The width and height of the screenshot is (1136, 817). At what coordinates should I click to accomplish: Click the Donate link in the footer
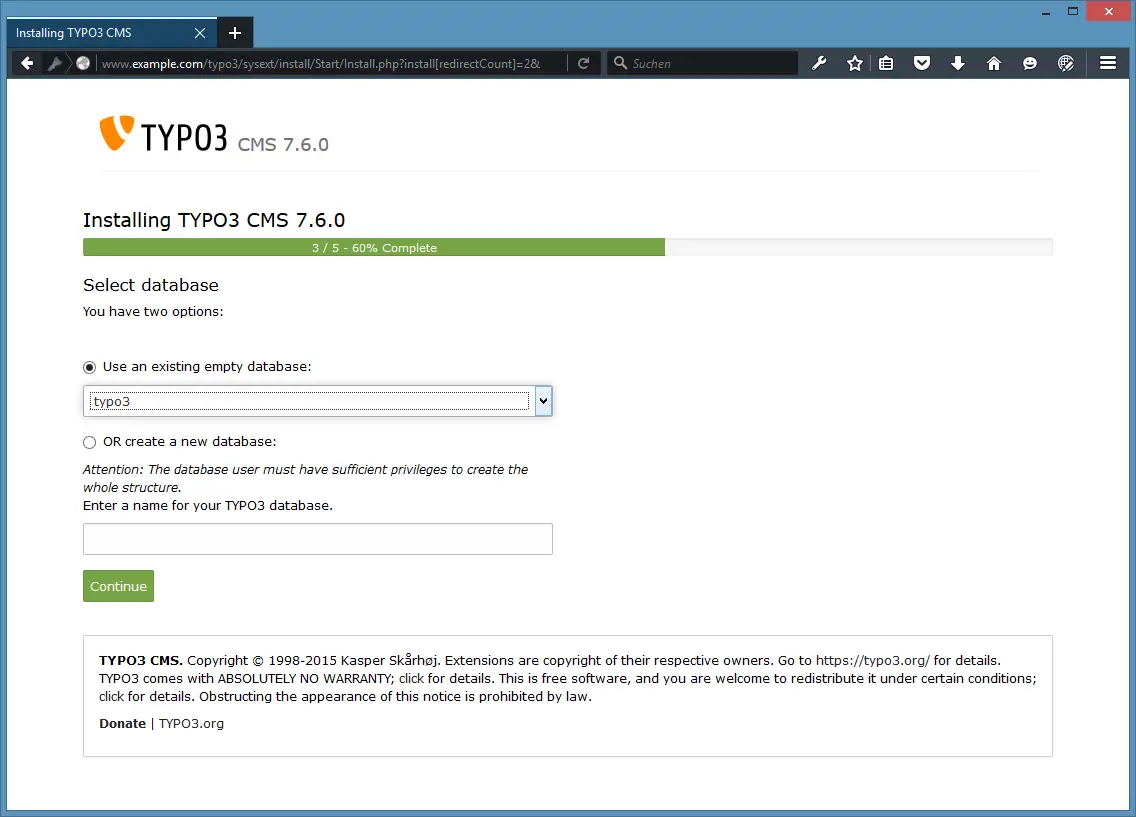tap(122, 724)
